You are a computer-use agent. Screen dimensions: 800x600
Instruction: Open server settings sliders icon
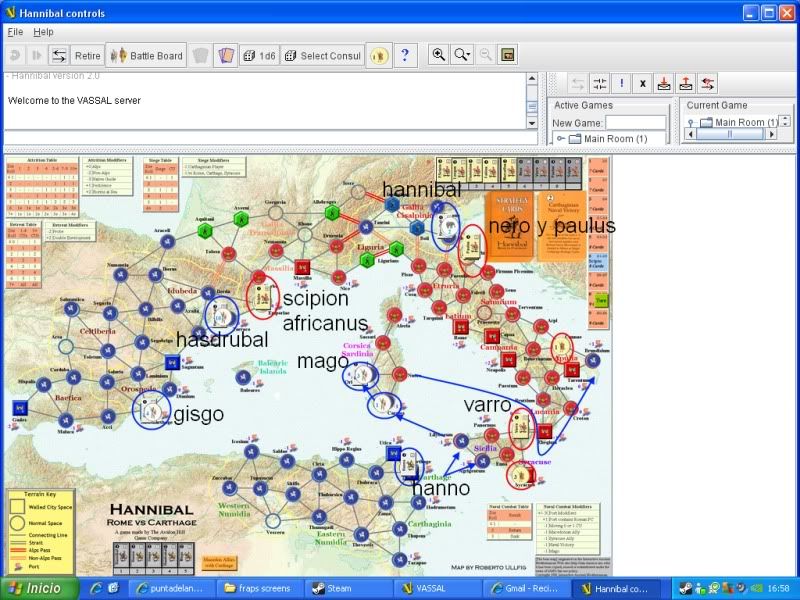599,84
